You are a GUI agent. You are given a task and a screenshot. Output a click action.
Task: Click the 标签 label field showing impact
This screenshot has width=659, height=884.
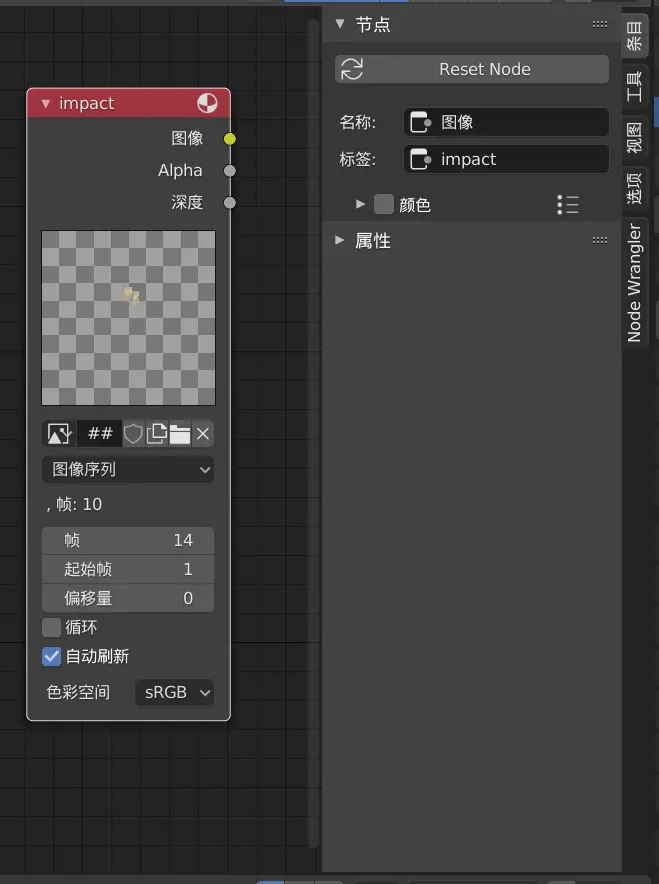506,160
